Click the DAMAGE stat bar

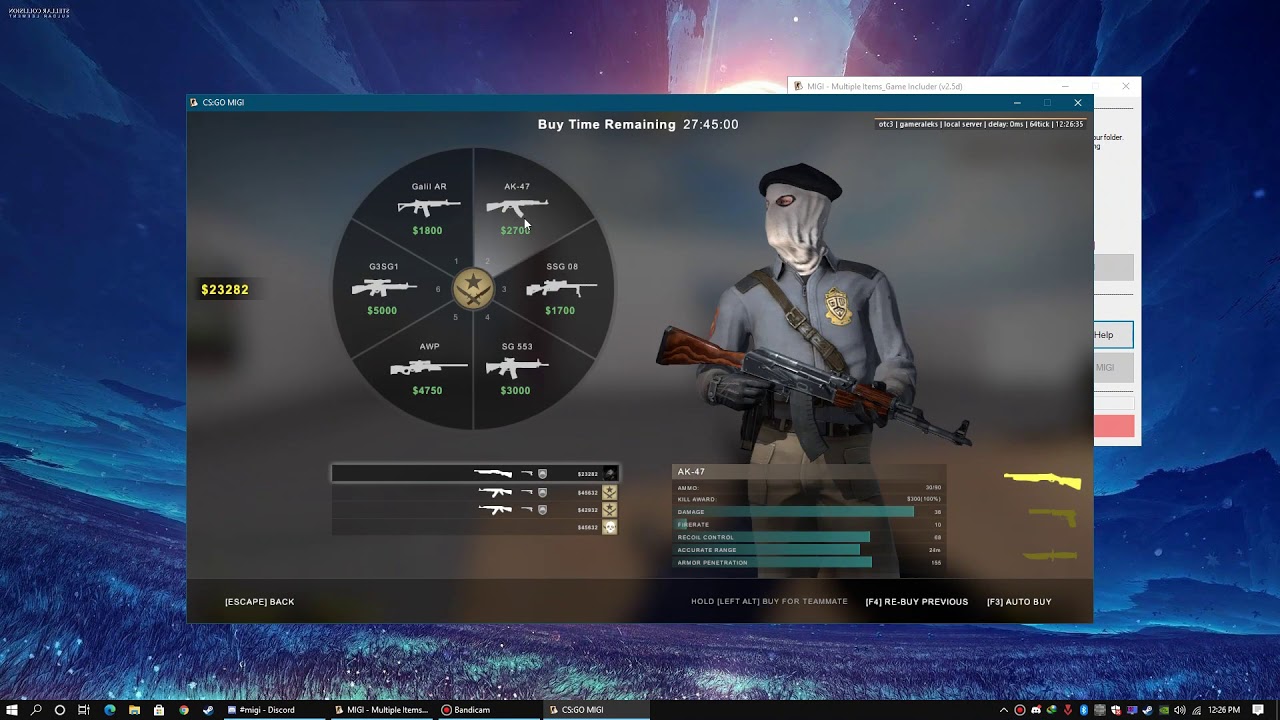coord(795,512)
